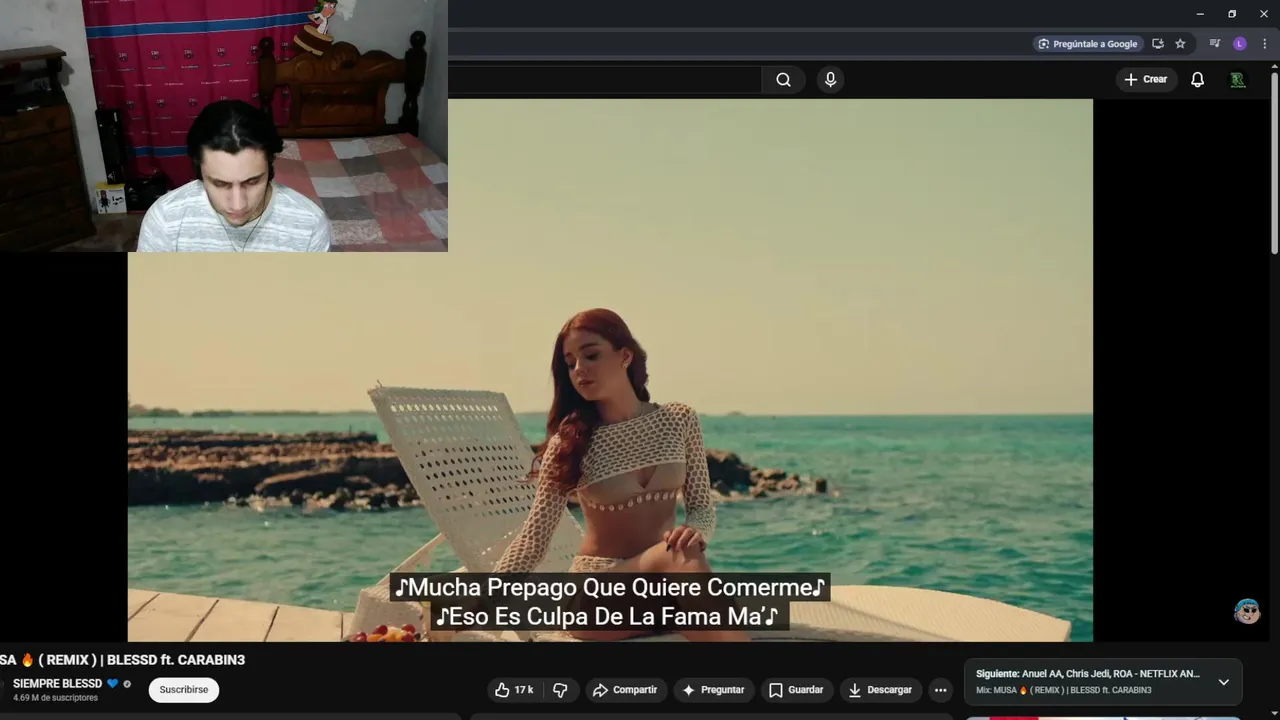The image size is (1280, 720).
Task: Subscribe using the Suscribirse button
Action: coord(184,690)
